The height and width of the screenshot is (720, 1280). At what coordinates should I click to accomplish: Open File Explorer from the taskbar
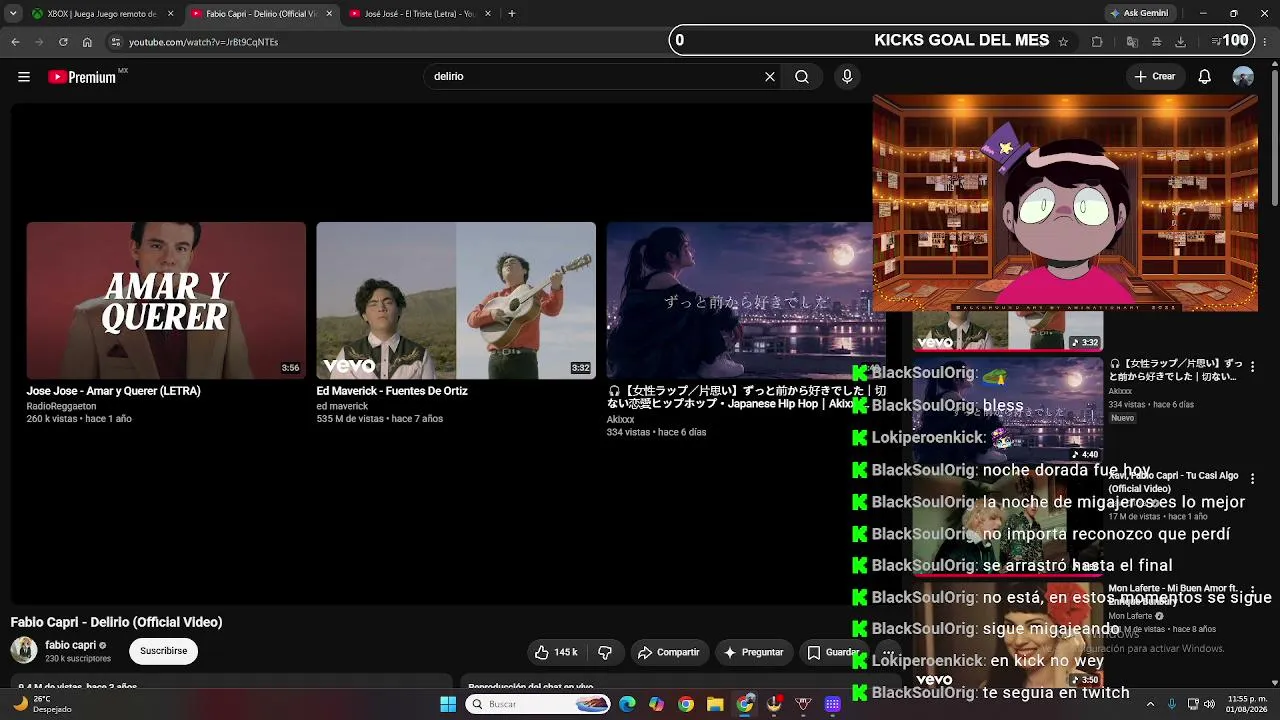point(715,704)
